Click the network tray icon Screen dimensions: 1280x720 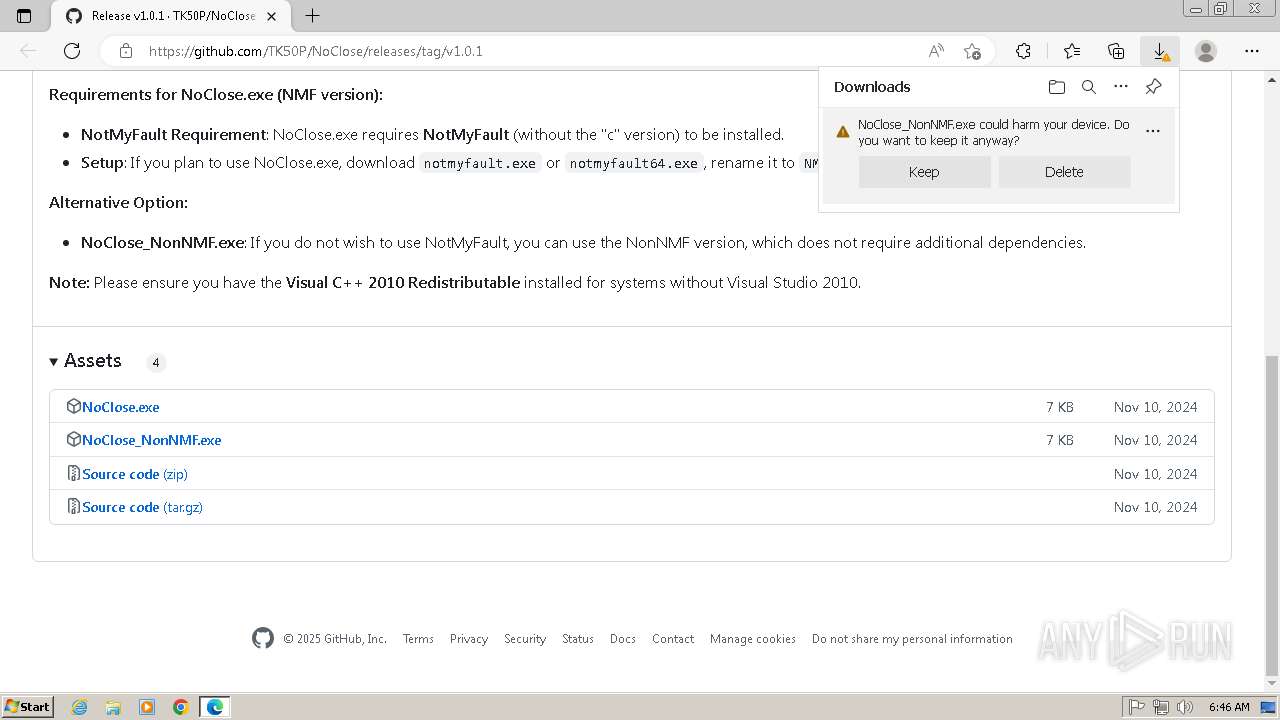point(1161,707)
